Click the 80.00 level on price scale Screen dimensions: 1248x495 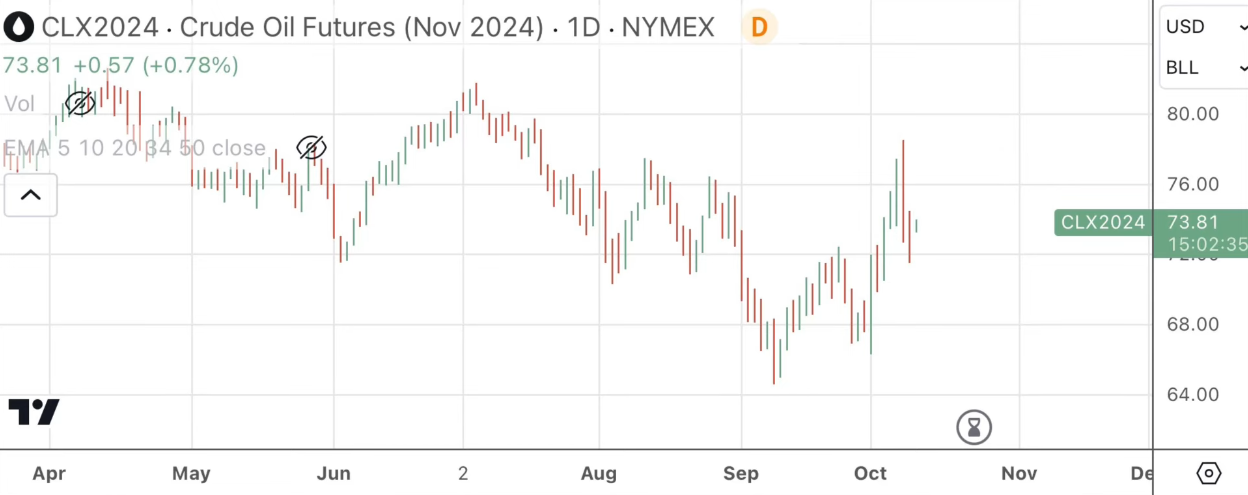(1193, 114)
